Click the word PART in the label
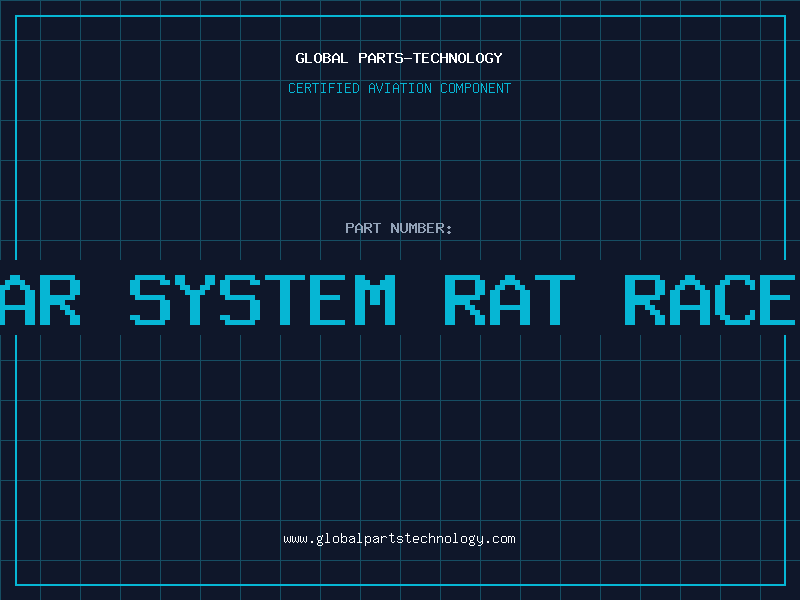 tap(363, 228)
